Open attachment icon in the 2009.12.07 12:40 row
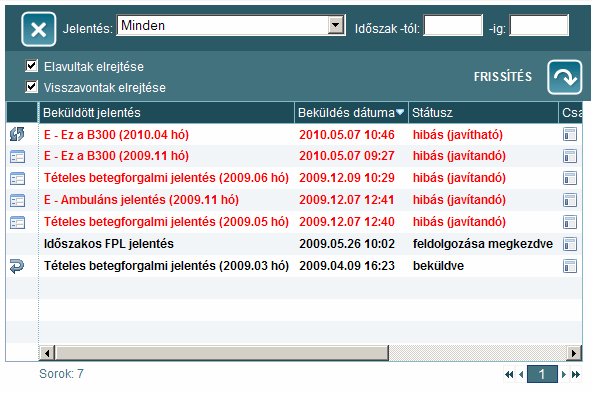Screen dimensions: 592x393 570,222
